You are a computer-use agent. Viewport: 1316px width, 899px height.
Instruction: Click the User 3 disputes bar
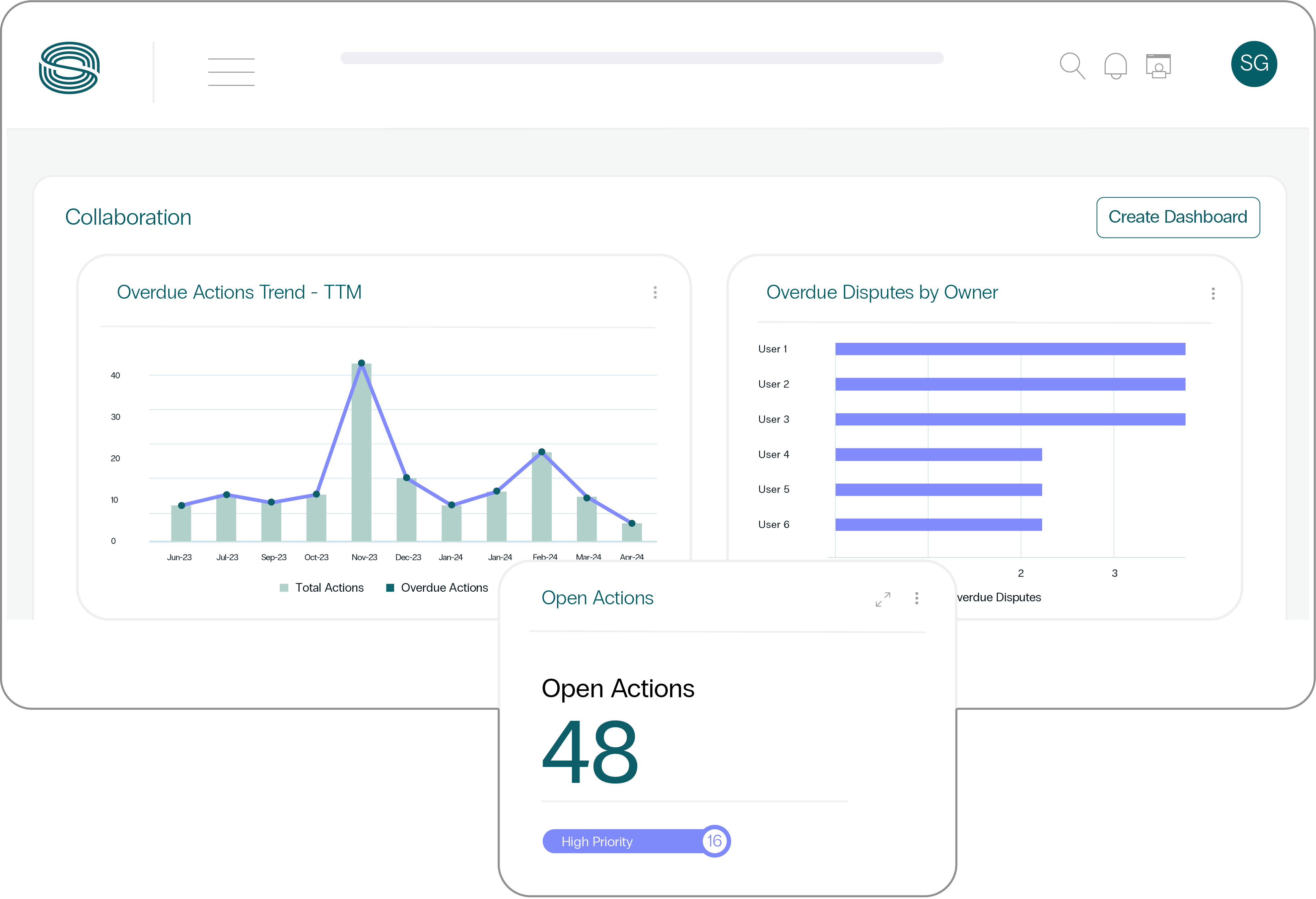pos(1010,419)
